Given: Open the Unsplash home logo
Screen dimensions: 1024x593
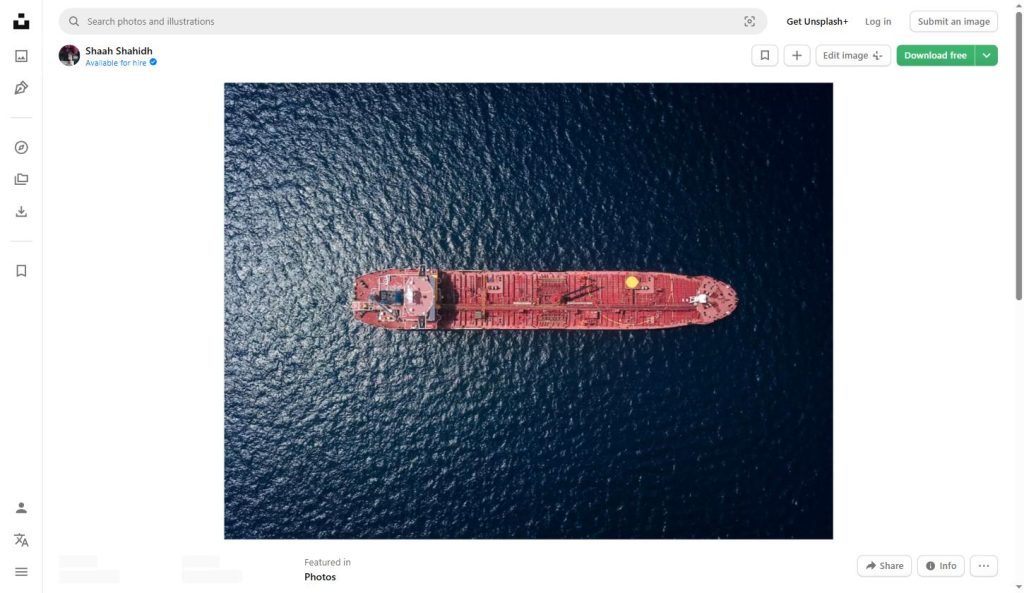Looking at the screenshot, I should (21, 22).
